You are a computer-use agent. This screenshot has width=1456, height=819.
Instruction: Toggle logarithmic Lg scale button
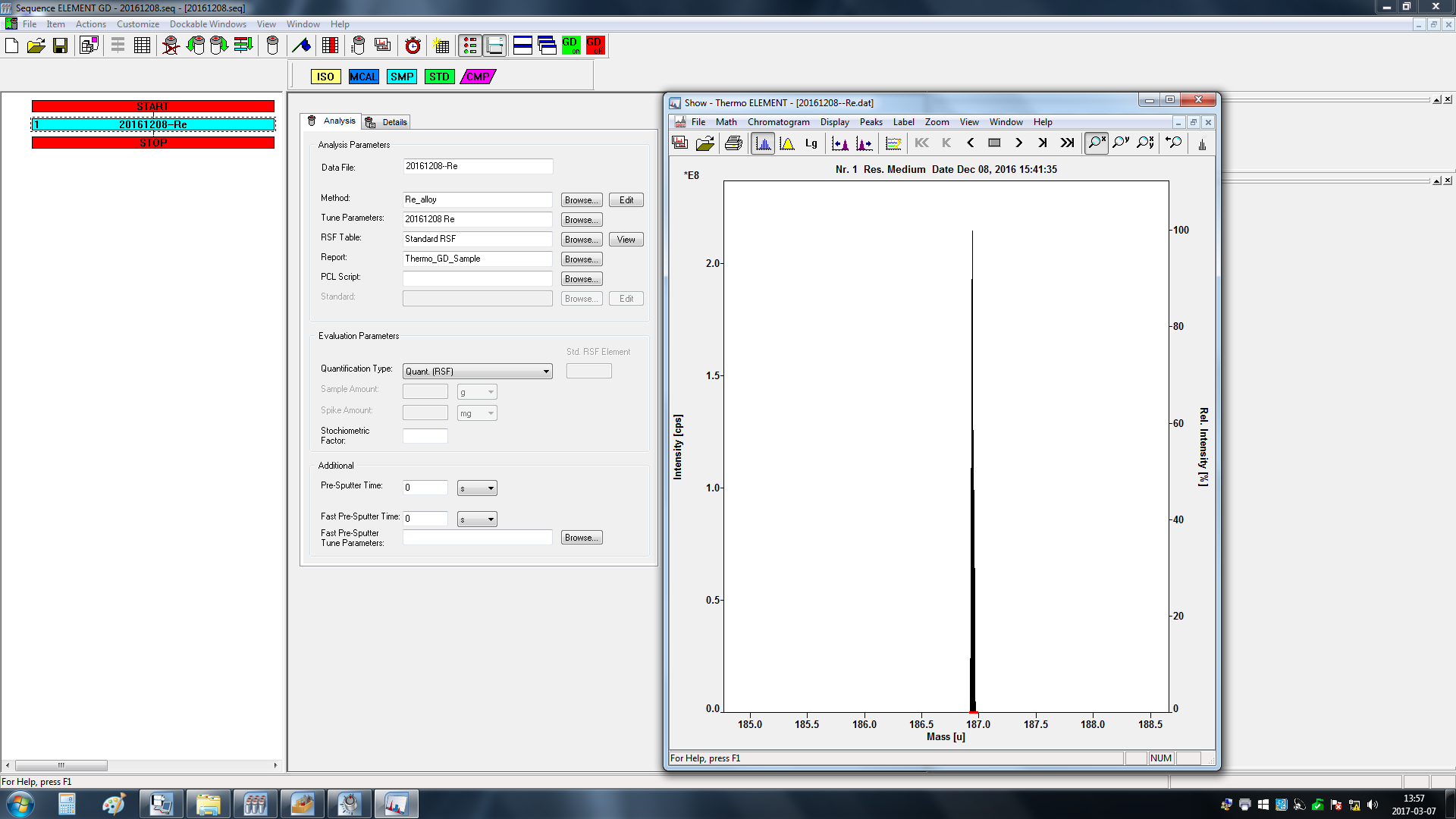click(x=811, y=143)
